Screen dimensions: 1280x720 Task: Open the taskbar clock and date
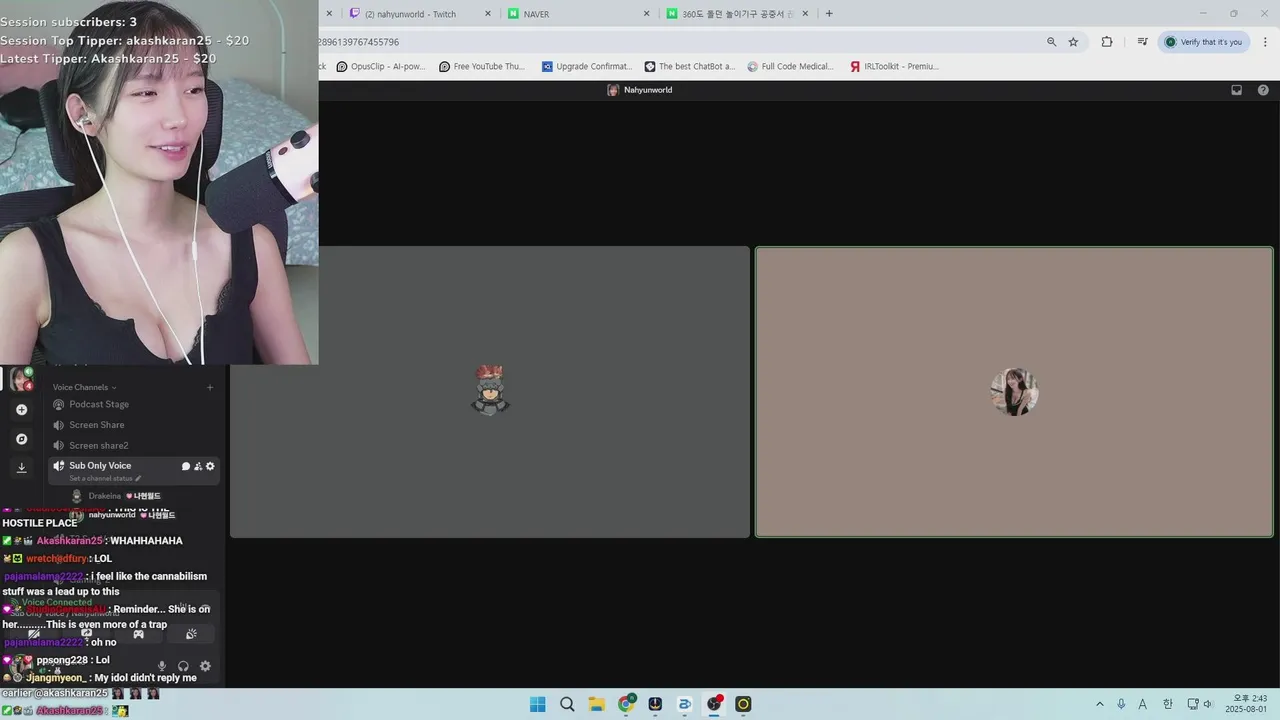1248,704
